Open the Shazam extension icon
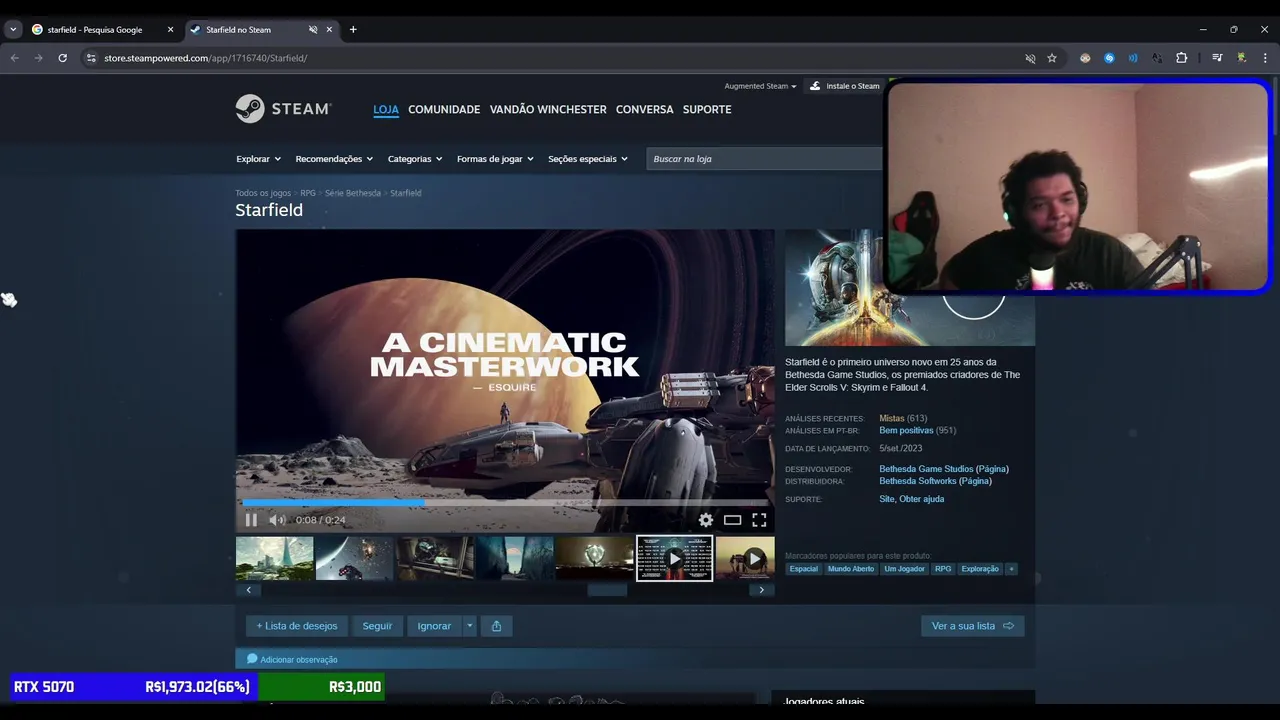The image size is (1280, 720). [1109, 58]
